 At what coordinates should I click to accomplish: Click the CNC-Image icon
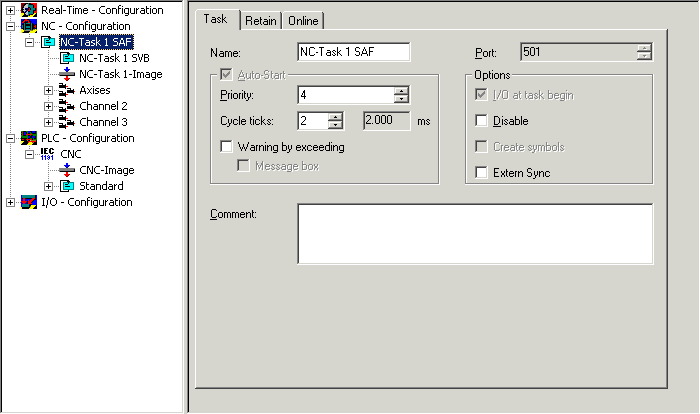tap(67, 170)
